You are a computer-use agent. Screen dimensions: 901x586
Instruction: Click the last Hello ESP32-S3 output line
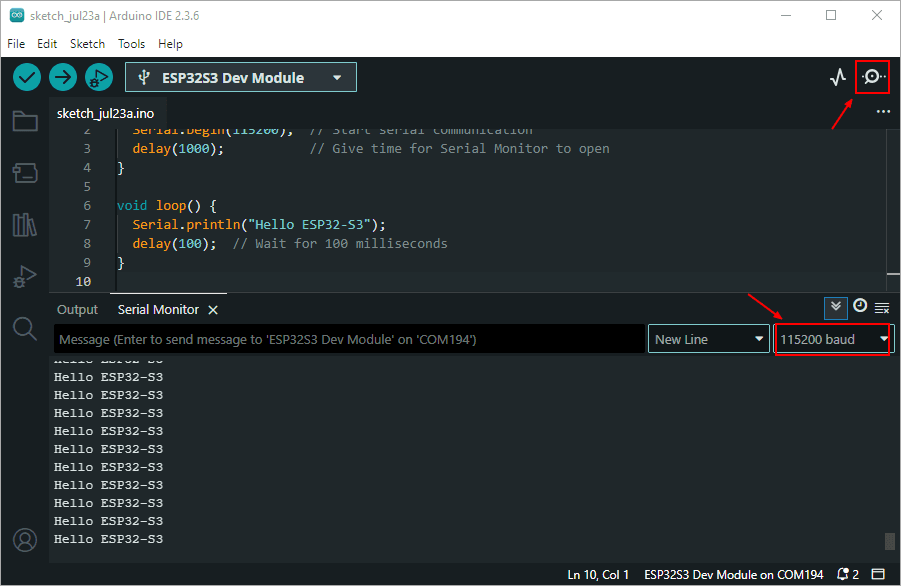coord(109,539)
